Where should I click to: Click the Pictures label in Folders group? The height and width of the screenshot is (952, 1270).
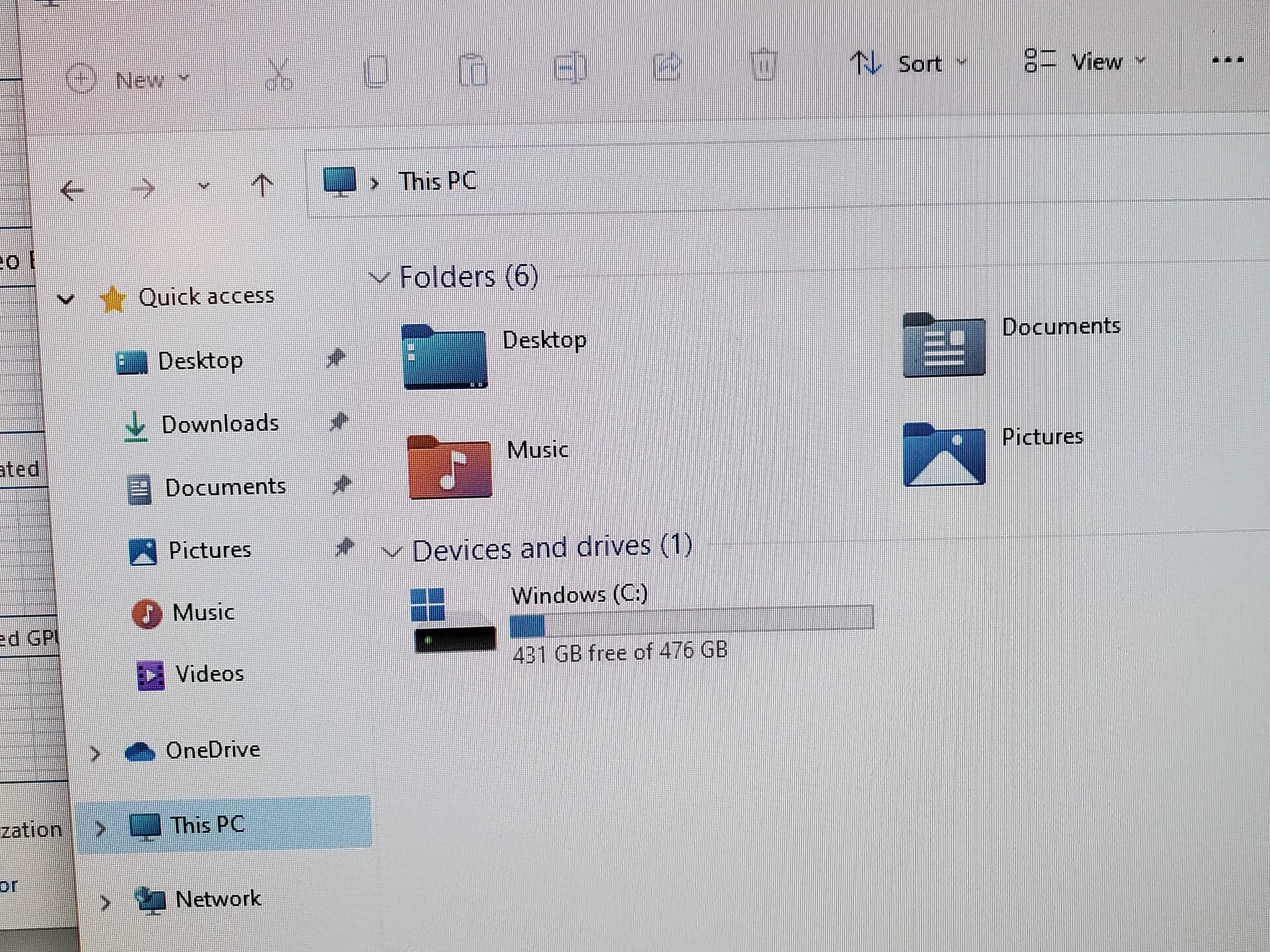point(1042,437)
